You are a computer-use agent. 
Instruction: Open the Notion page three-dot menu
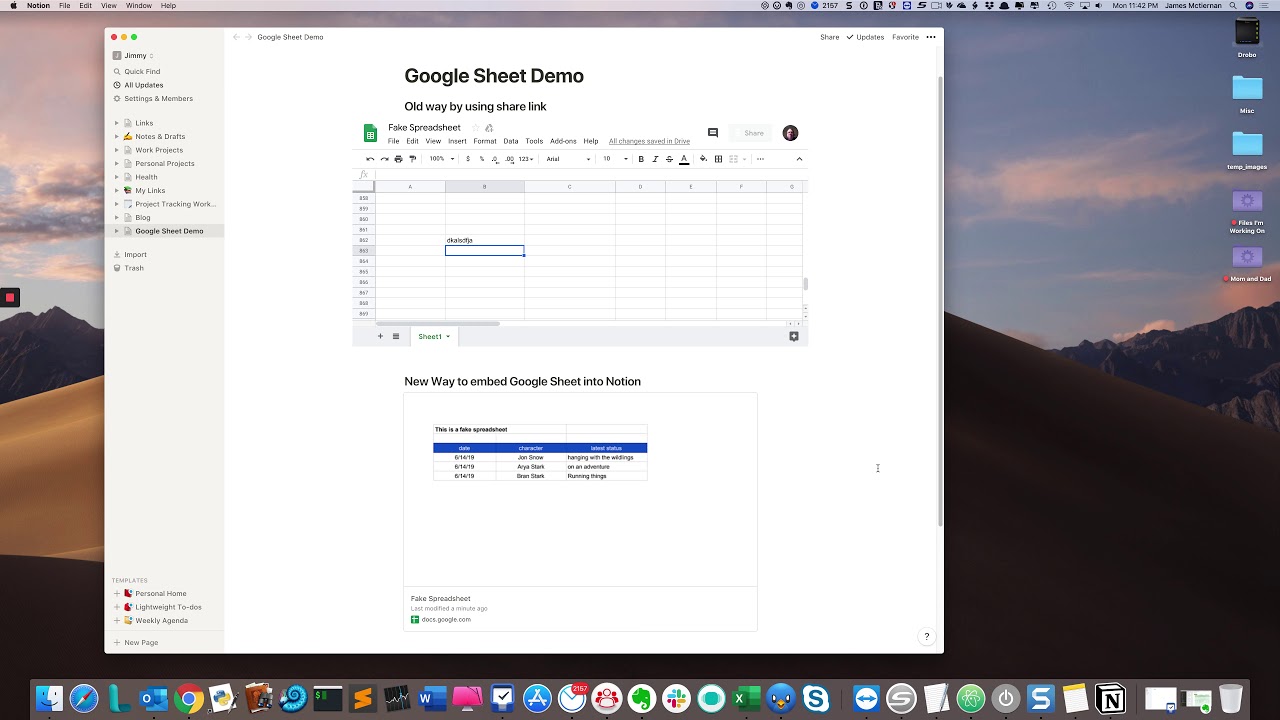coord(931,37)
